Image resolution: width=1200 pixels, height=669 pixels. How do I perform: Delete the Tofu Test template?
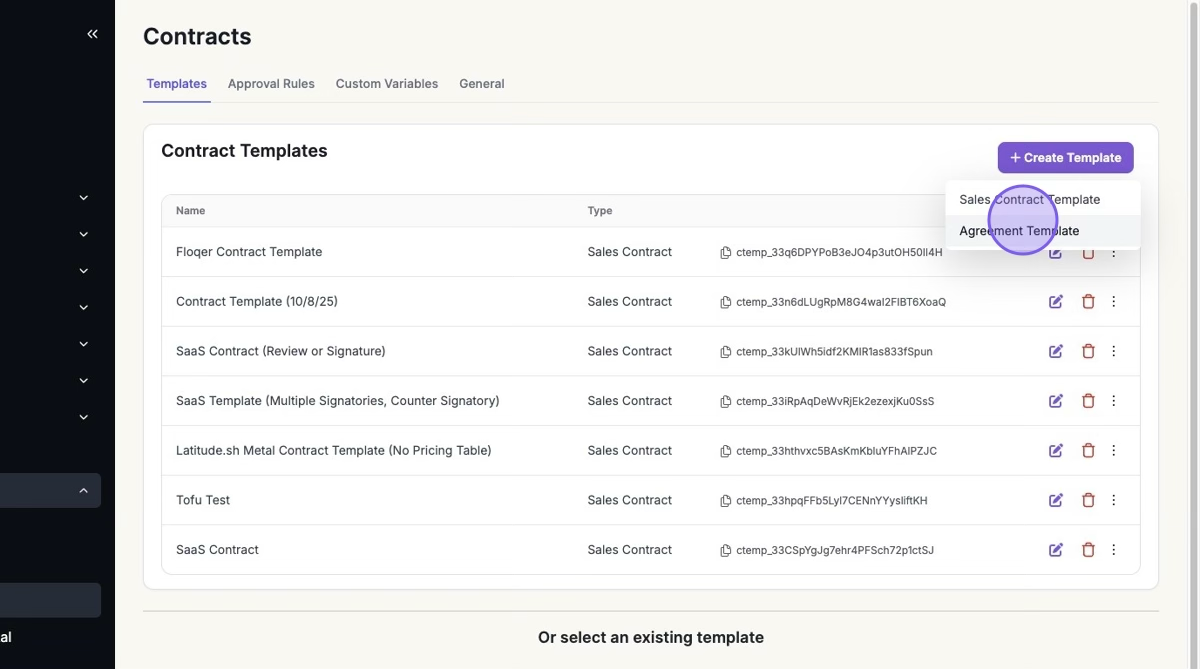[x=1088, y=500]
